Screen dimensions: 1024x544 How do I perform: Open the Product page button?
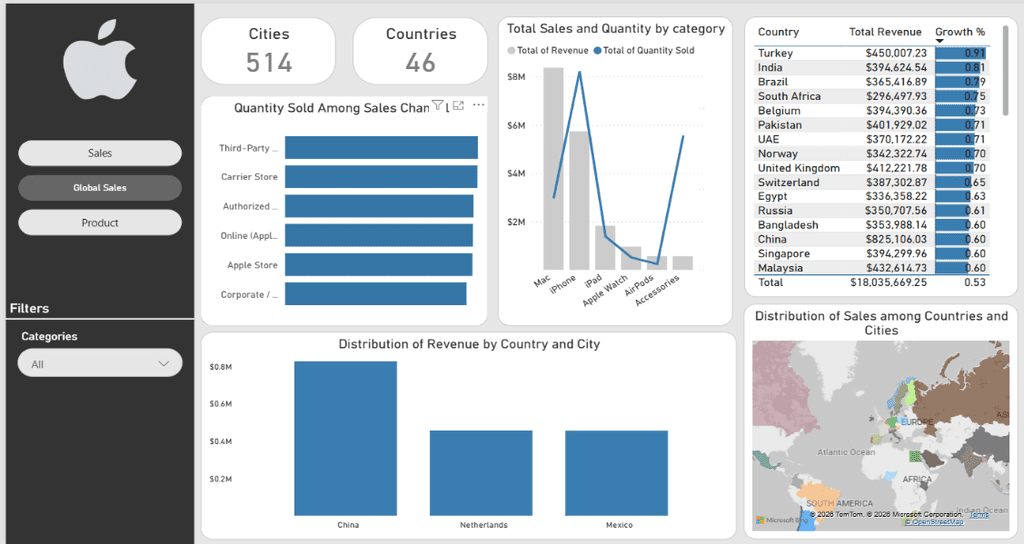(x=100, y=223)
